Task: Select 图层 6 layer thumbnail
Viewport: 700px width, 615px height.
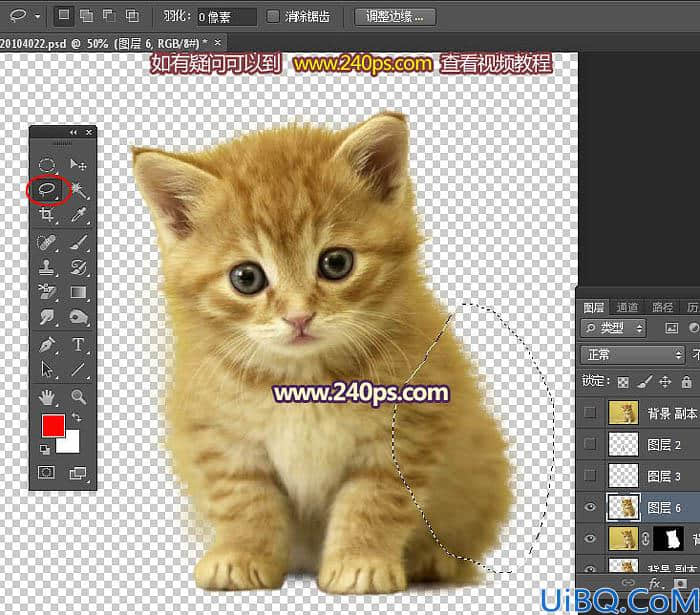Action: (x=623, y=507)
